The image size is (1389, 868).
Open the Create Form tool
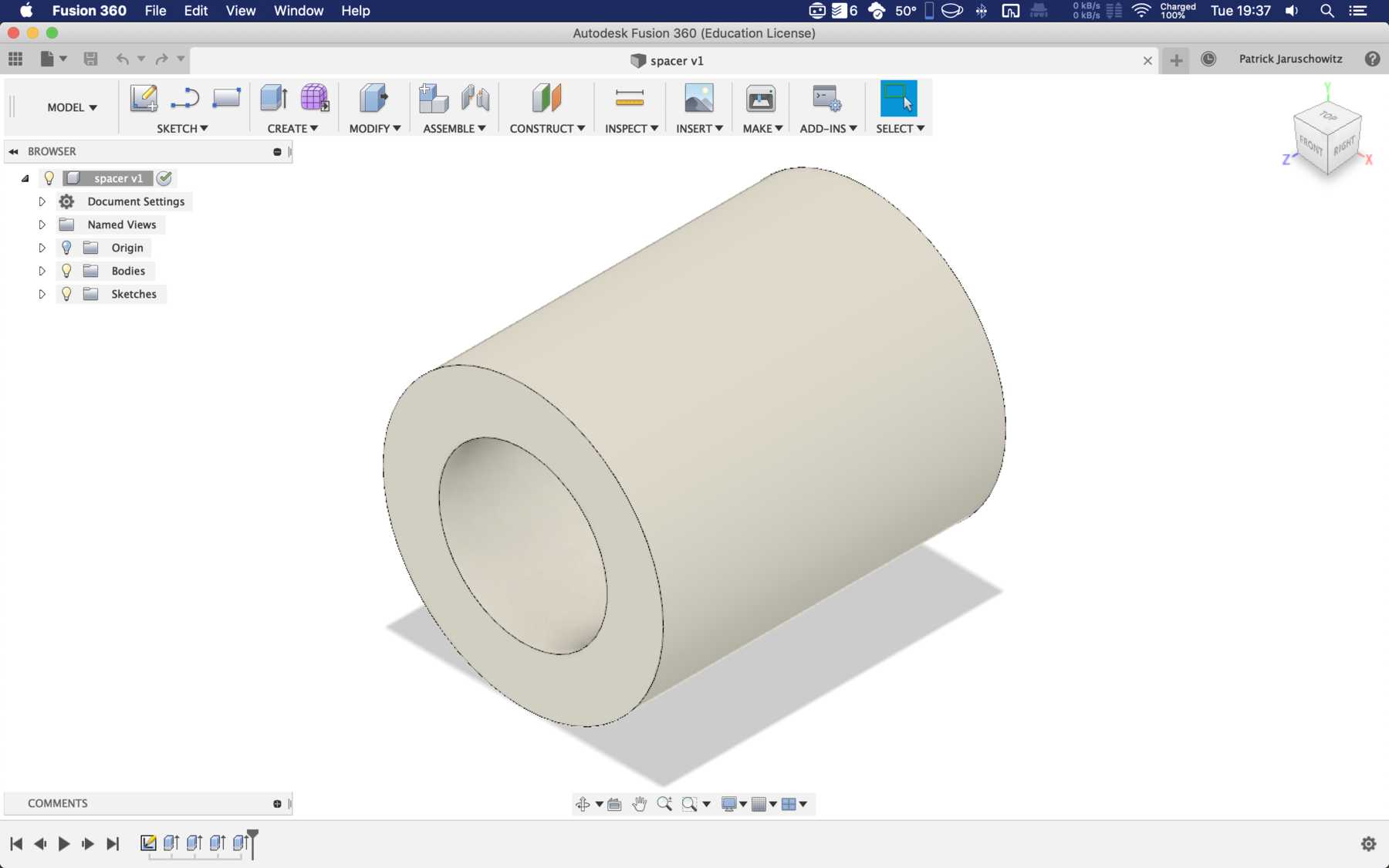tap(314, 98)
